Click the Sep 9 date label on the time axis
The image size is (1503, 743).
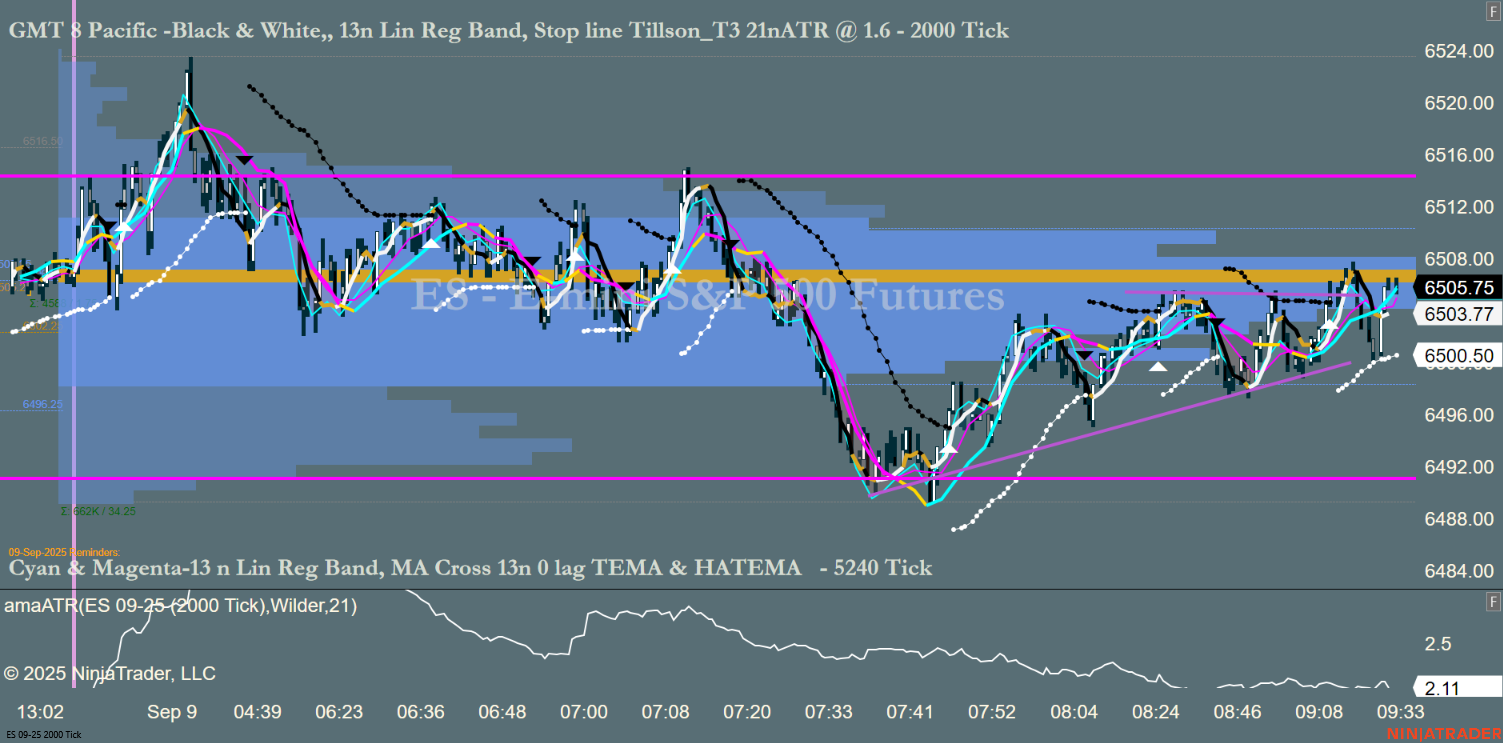(x=172, y=712)
